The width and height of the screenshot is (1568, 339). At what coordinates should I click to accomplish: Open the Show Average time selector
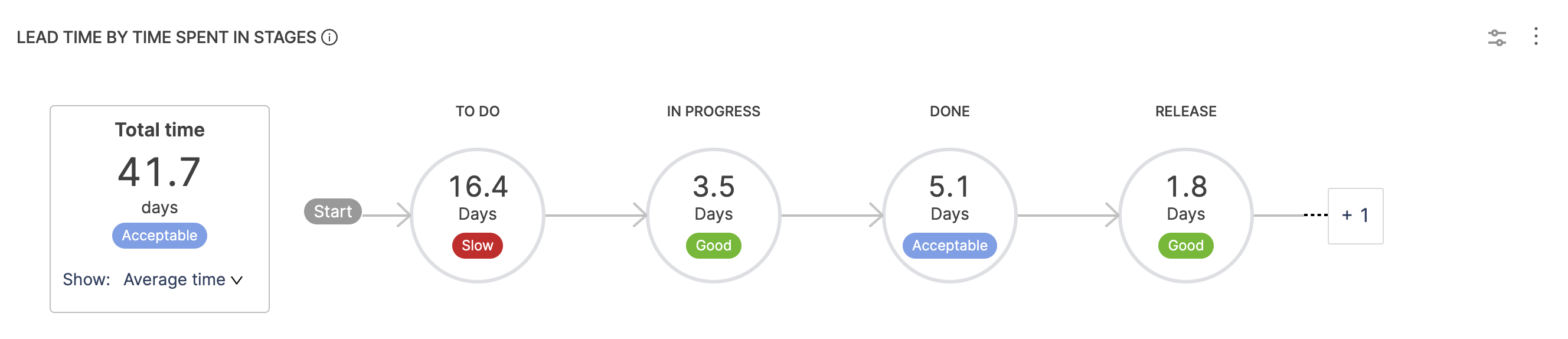point(175,279)
